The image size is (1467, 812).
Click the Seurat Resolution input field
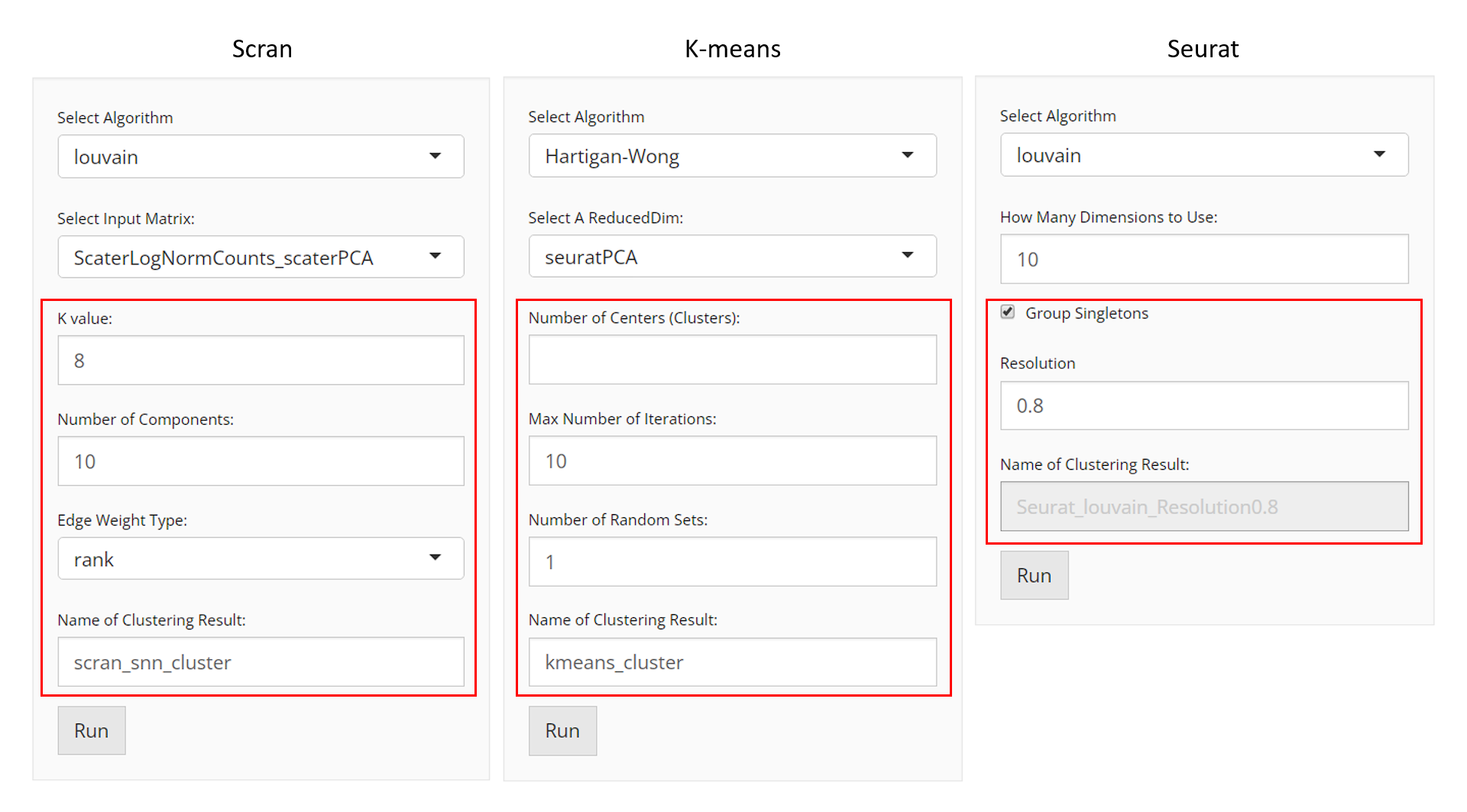(1203, 406)
